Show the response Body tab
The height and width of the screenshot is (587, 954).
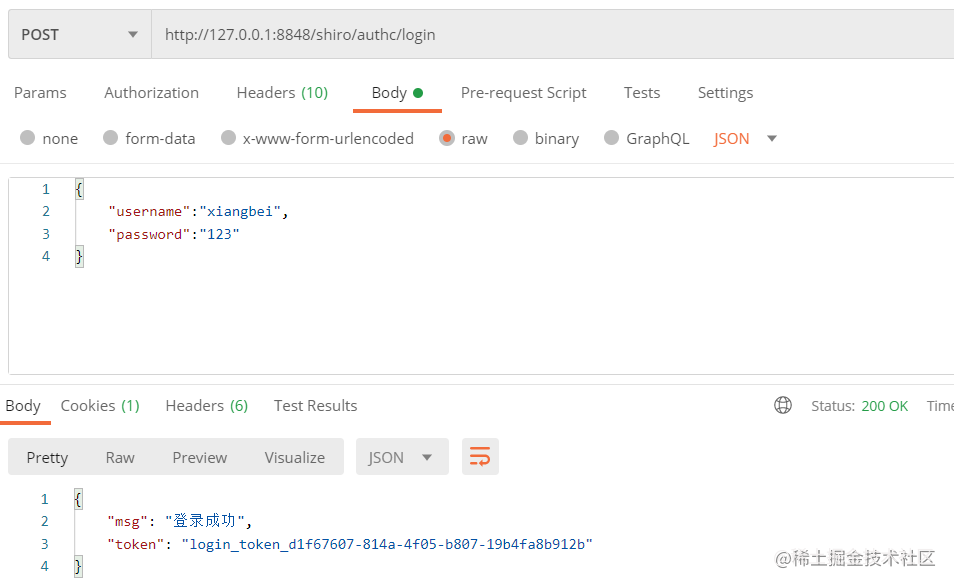click(23, 406)
